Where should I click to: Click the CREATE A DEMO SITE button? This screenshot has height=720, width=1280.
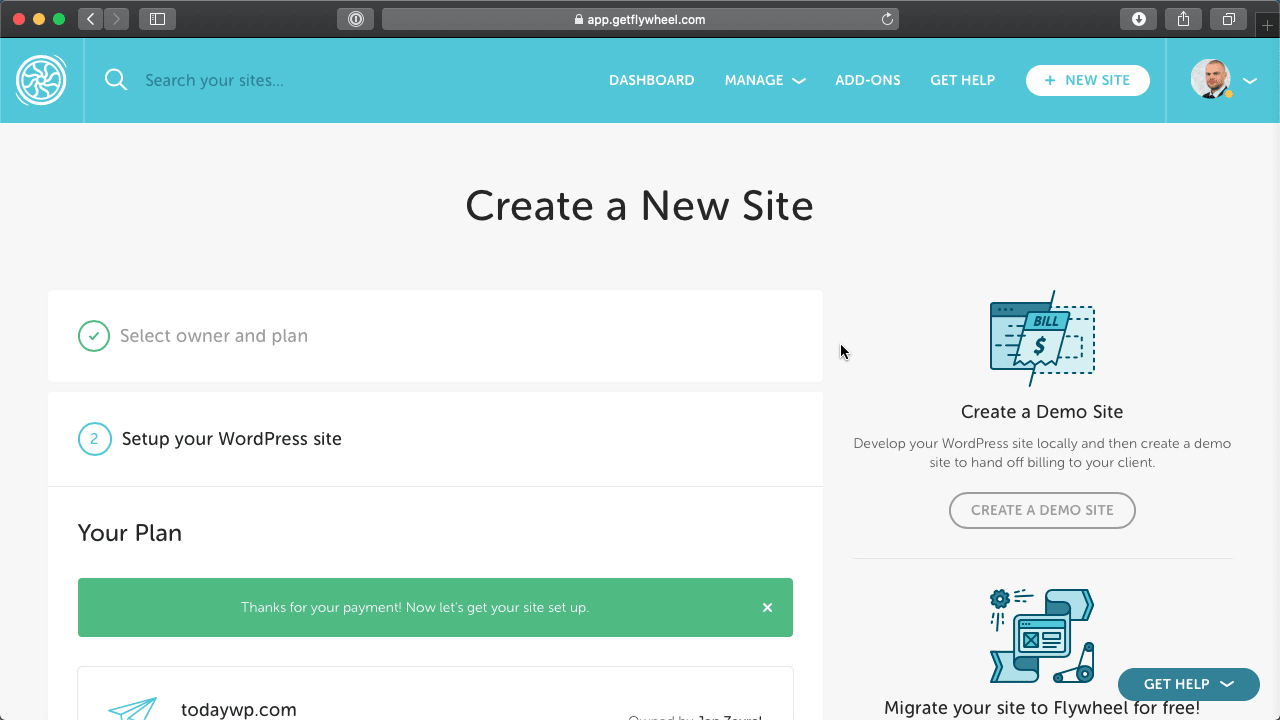1042,510
